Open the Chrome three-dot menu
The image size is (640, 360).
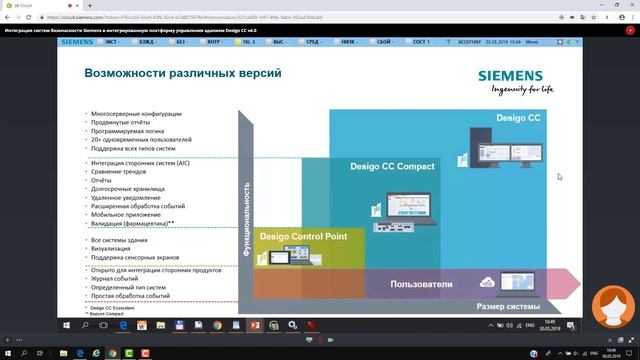click(633, 18)
